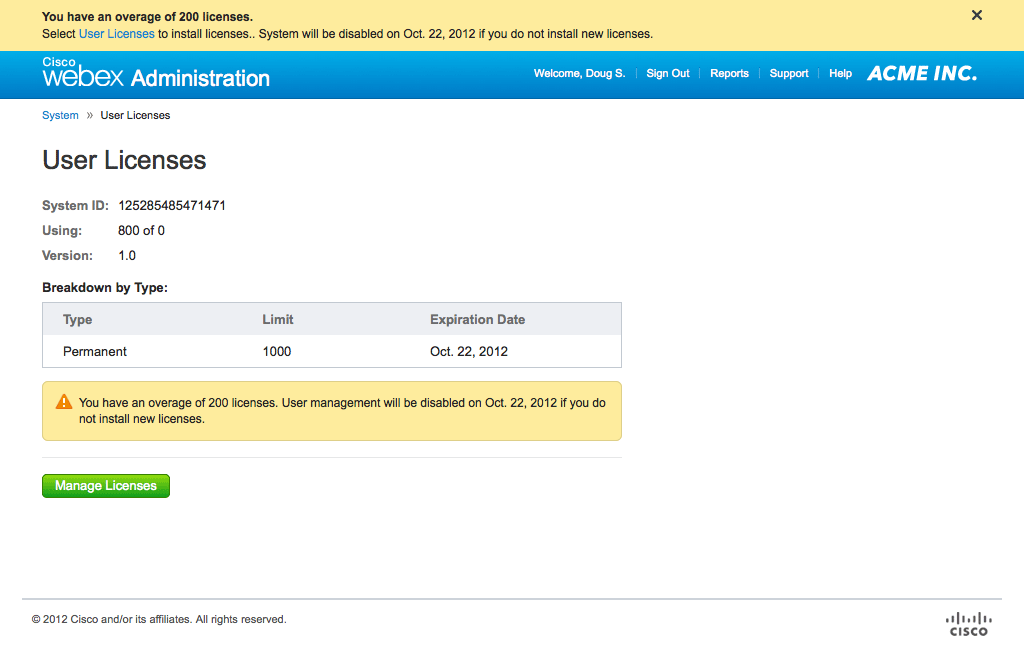This screenshot has width=1024, height=656.
Task: Click the Oct. 22, 2012 expiration cell
Action: tap(469, 351)
